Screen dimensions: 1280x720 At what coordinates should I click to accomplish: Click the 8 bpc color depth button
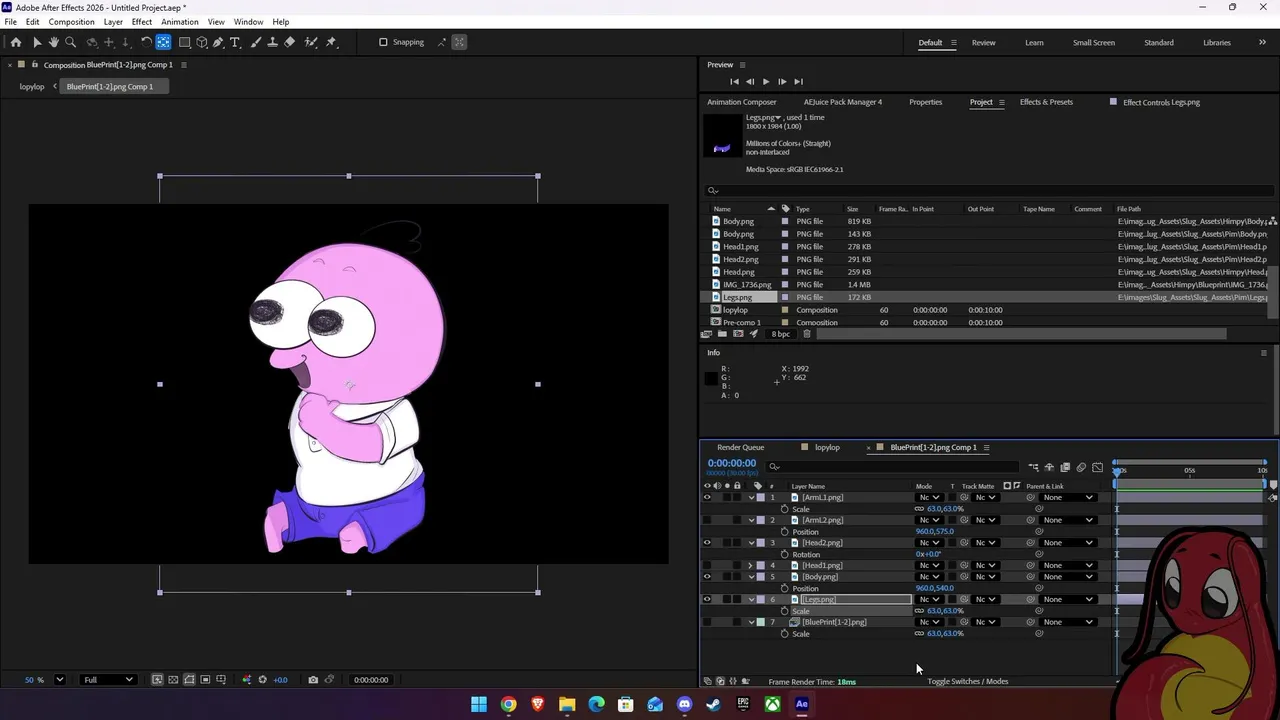point(781,333)
